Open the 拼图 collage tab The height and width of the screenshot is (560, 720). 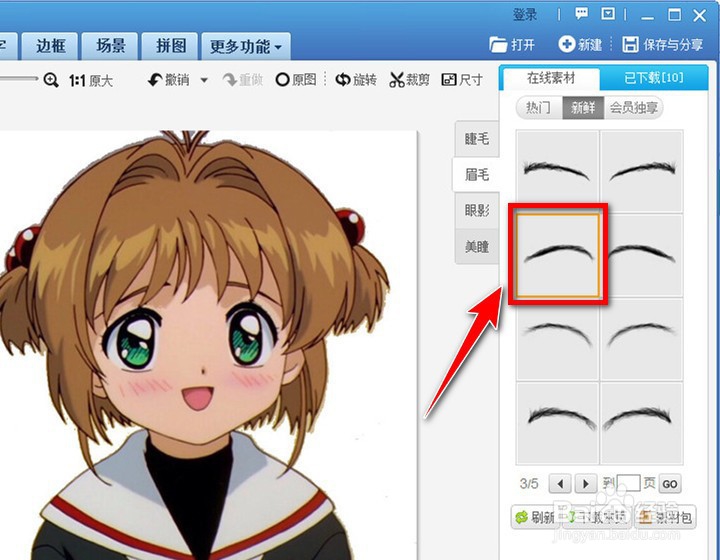pyautogui.click(x=170, y=46)
